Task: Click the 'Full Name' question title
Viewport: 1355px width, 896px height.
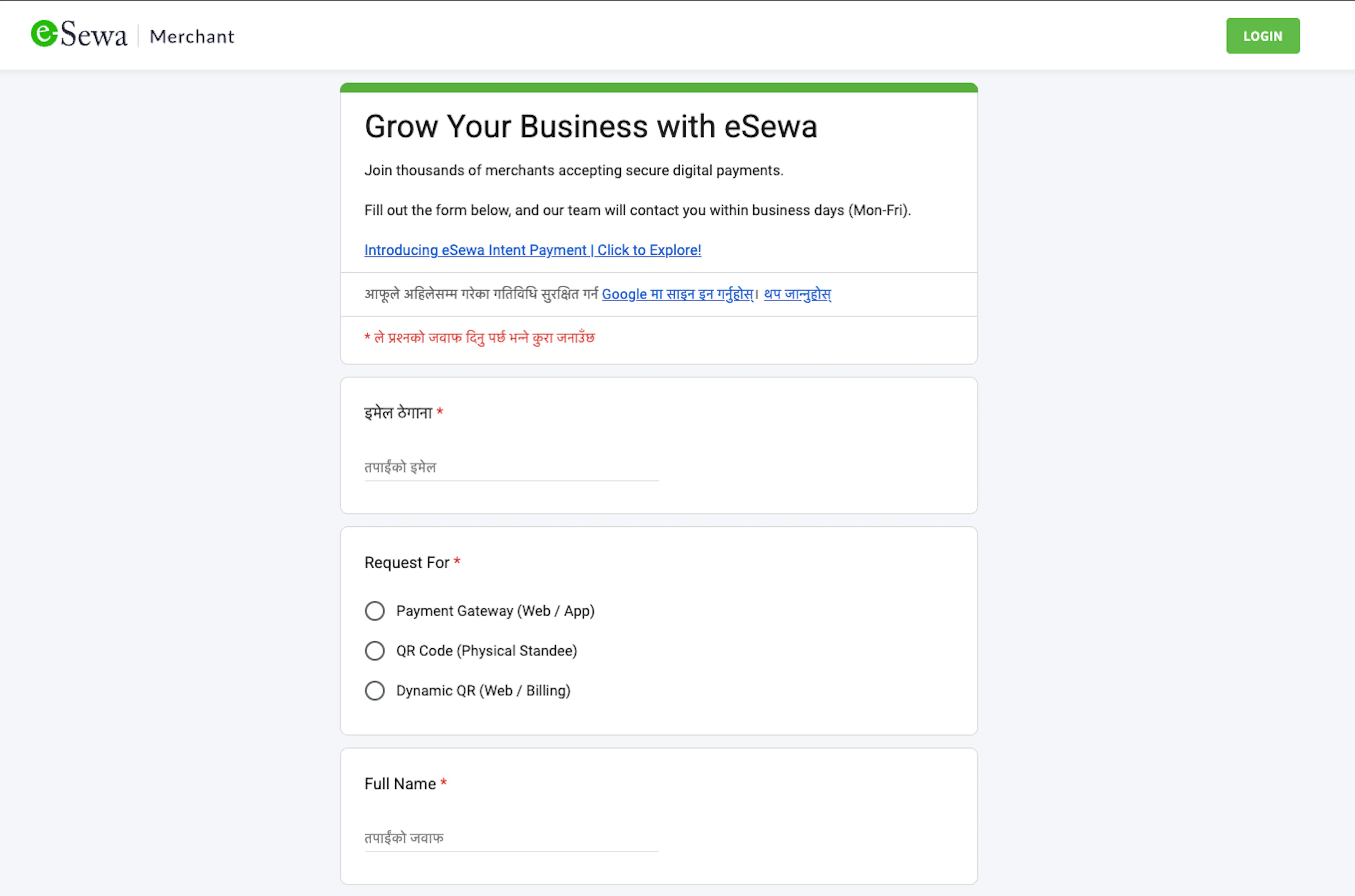Action: pyautogui.click(x=400, y=784)
